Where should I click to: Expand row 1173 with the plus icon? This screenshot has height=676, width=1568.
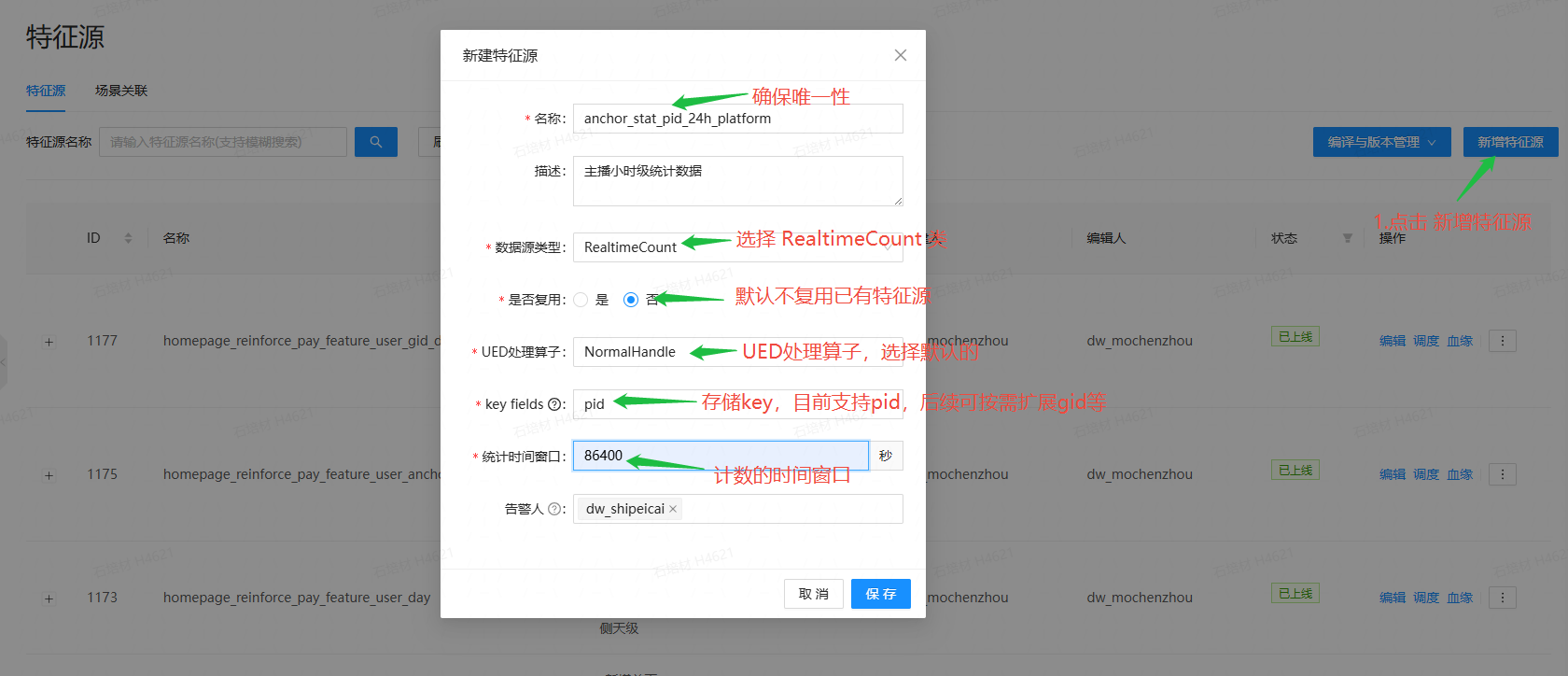click(49, 599)
